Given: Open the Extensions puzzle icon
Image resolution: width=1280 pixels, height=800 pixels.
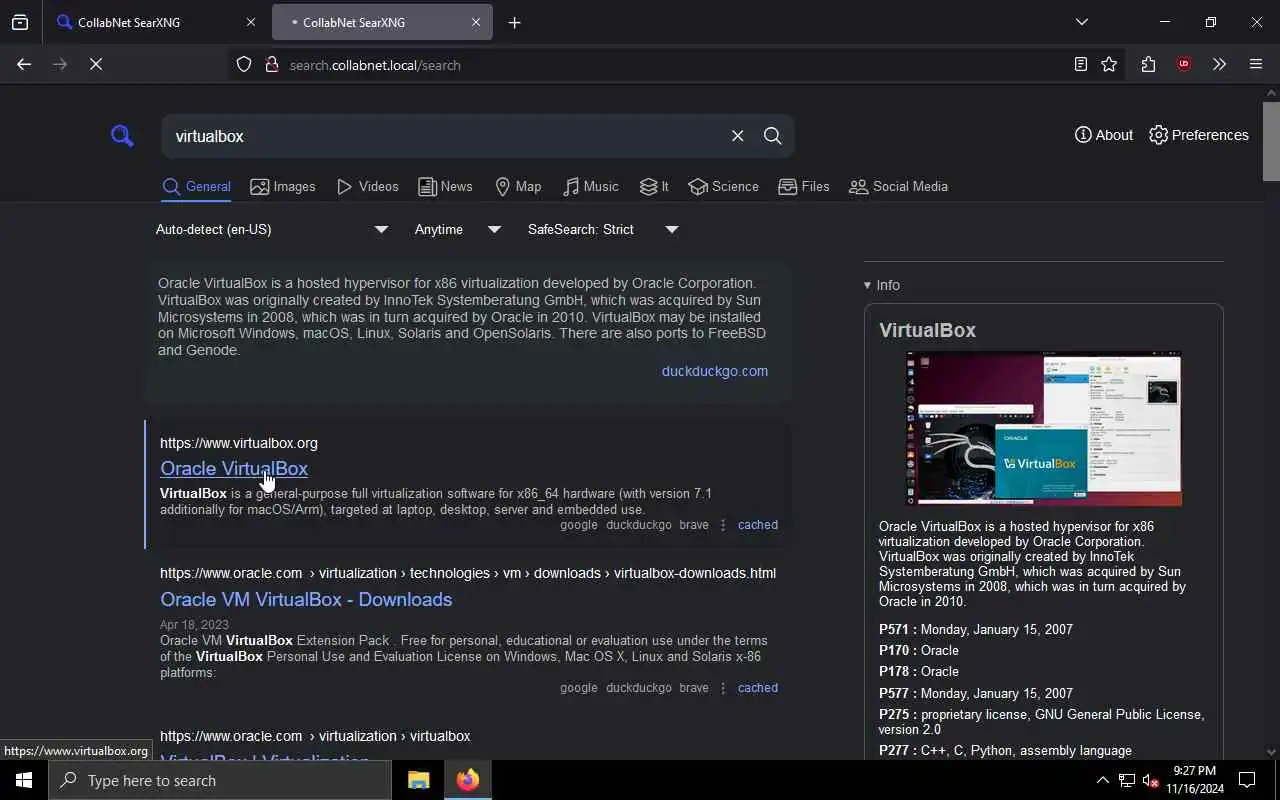Looking at the screenshot, I should [1148, 65].
